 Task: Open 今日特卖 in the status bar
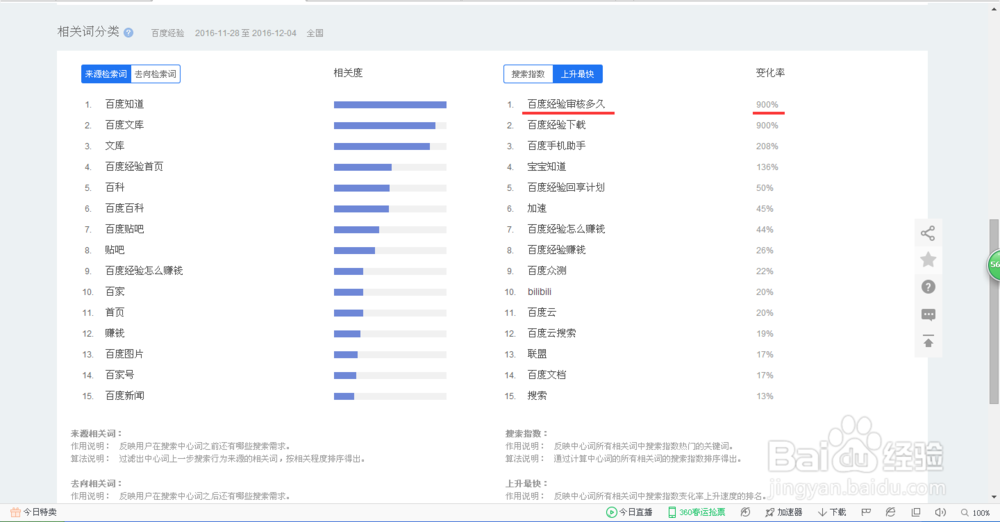[x=34, y=512]
